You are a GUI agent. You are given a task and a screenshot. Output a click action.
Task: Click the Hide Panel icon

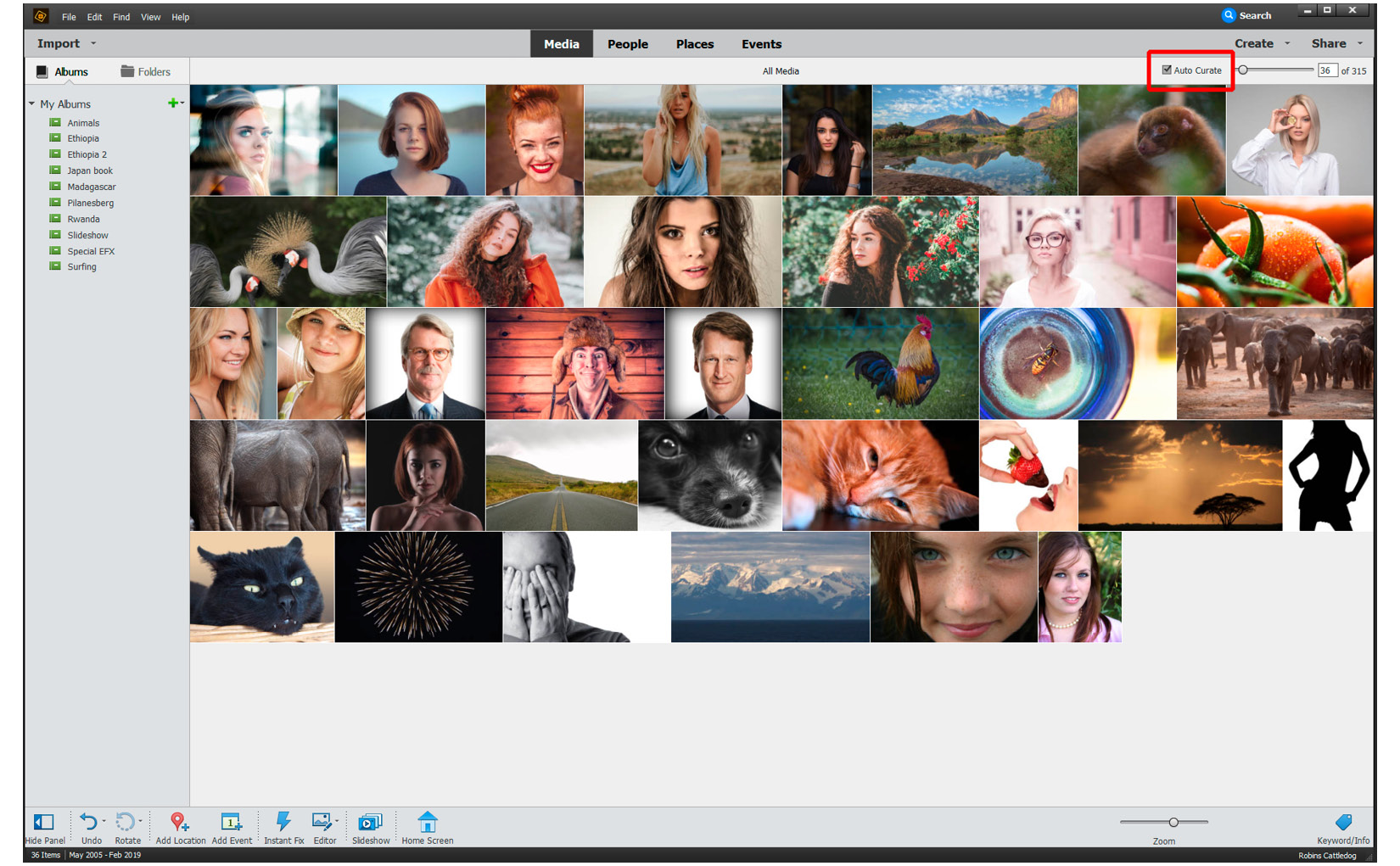click(x=43, y=822)
